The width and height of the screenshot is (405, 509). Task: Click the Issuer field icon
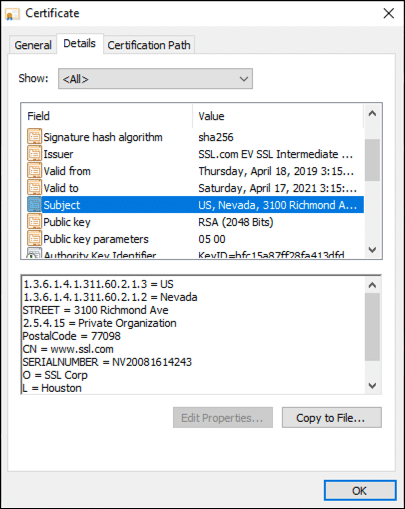tap(34, 154)
